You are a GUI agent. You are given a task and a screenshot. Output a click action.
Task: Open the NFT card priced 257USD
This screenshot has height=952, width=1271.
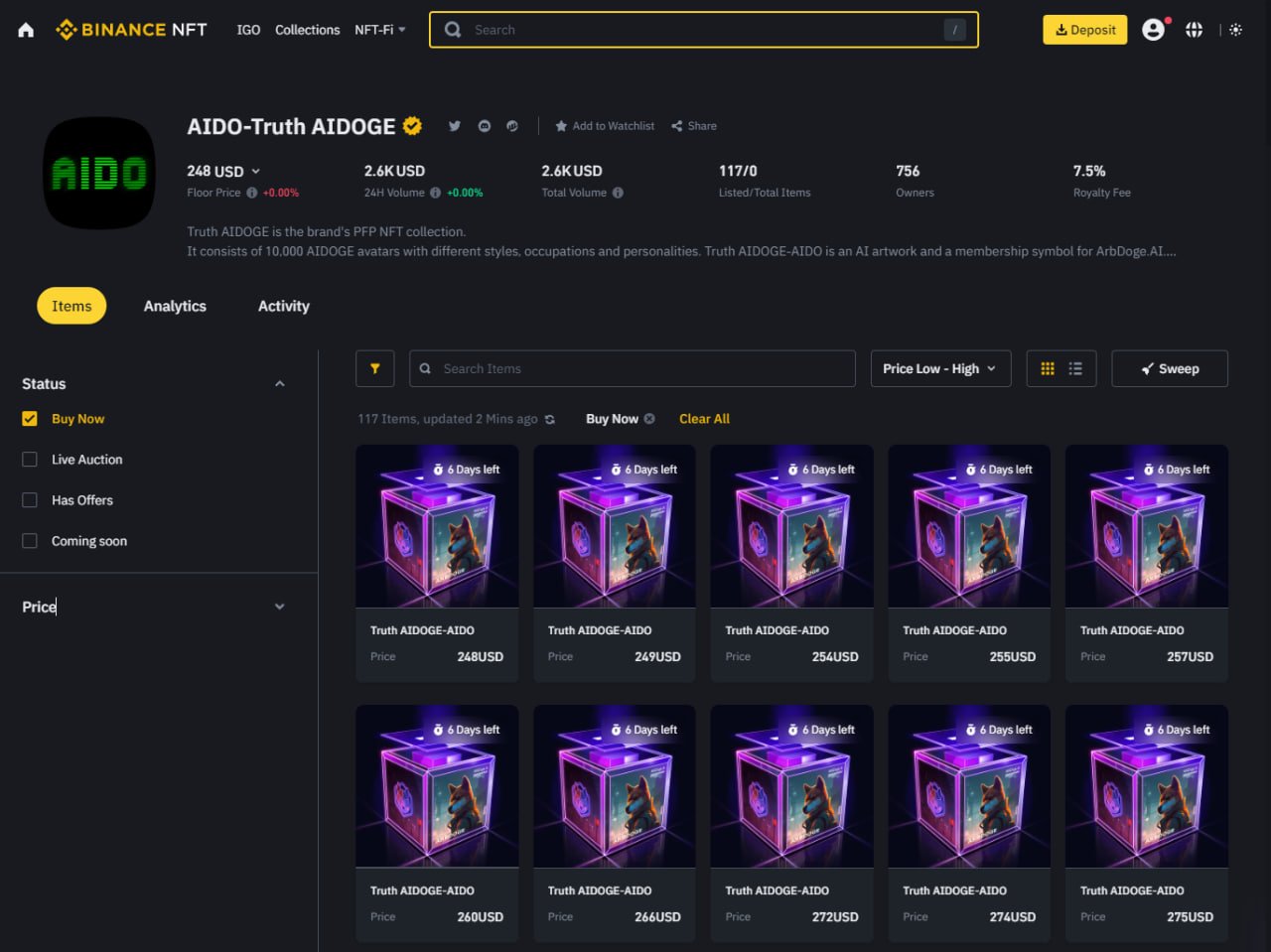[x=1147, y=563]
